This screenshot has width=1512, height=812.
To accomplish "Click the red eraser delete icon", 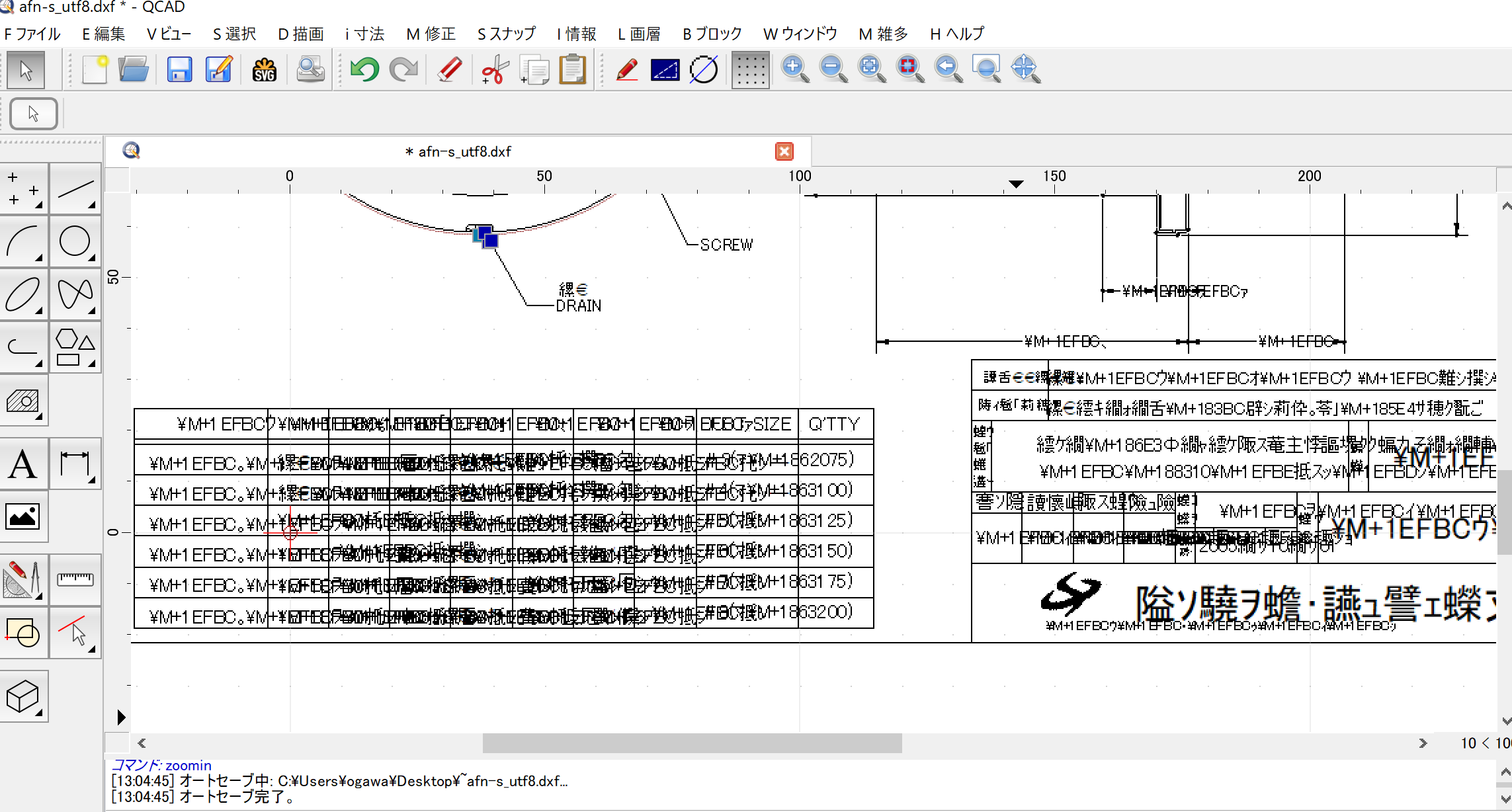I will (x=450, y=69).
